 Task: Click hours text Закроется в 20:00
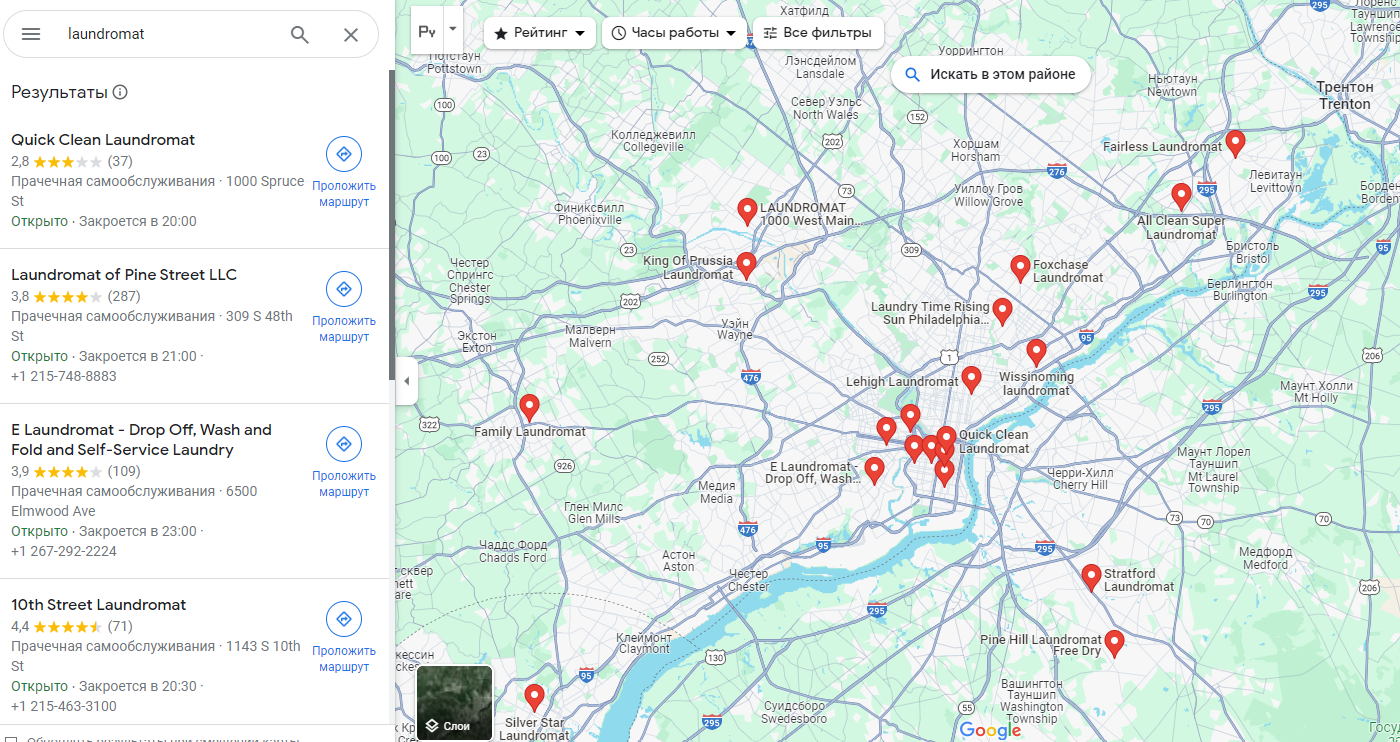138,221
